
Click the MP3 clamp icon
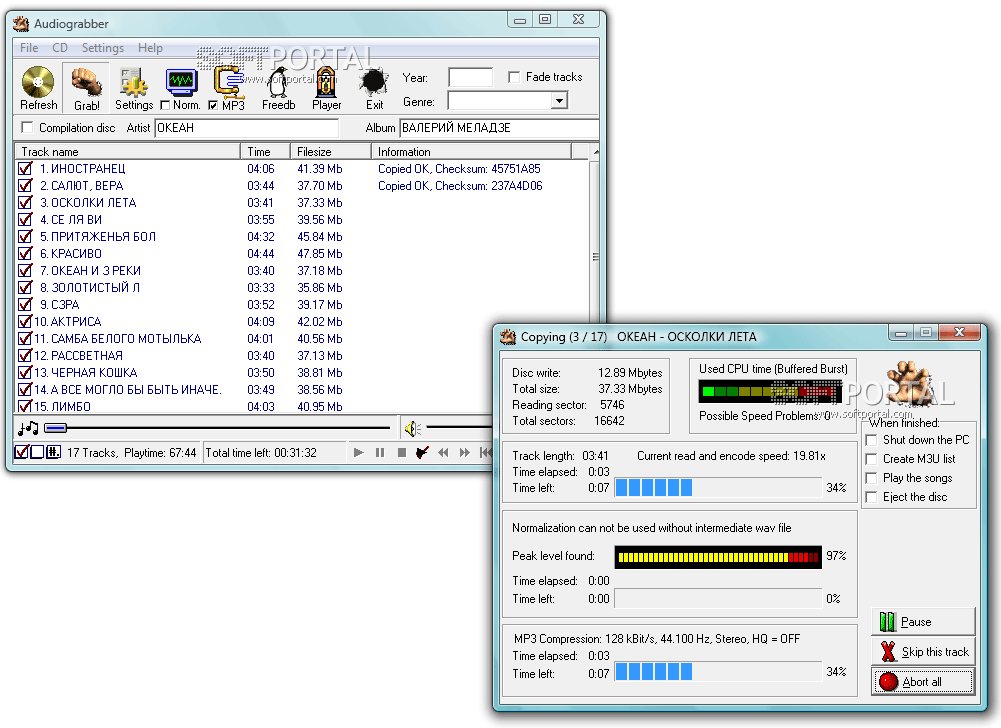coord(229,82)
